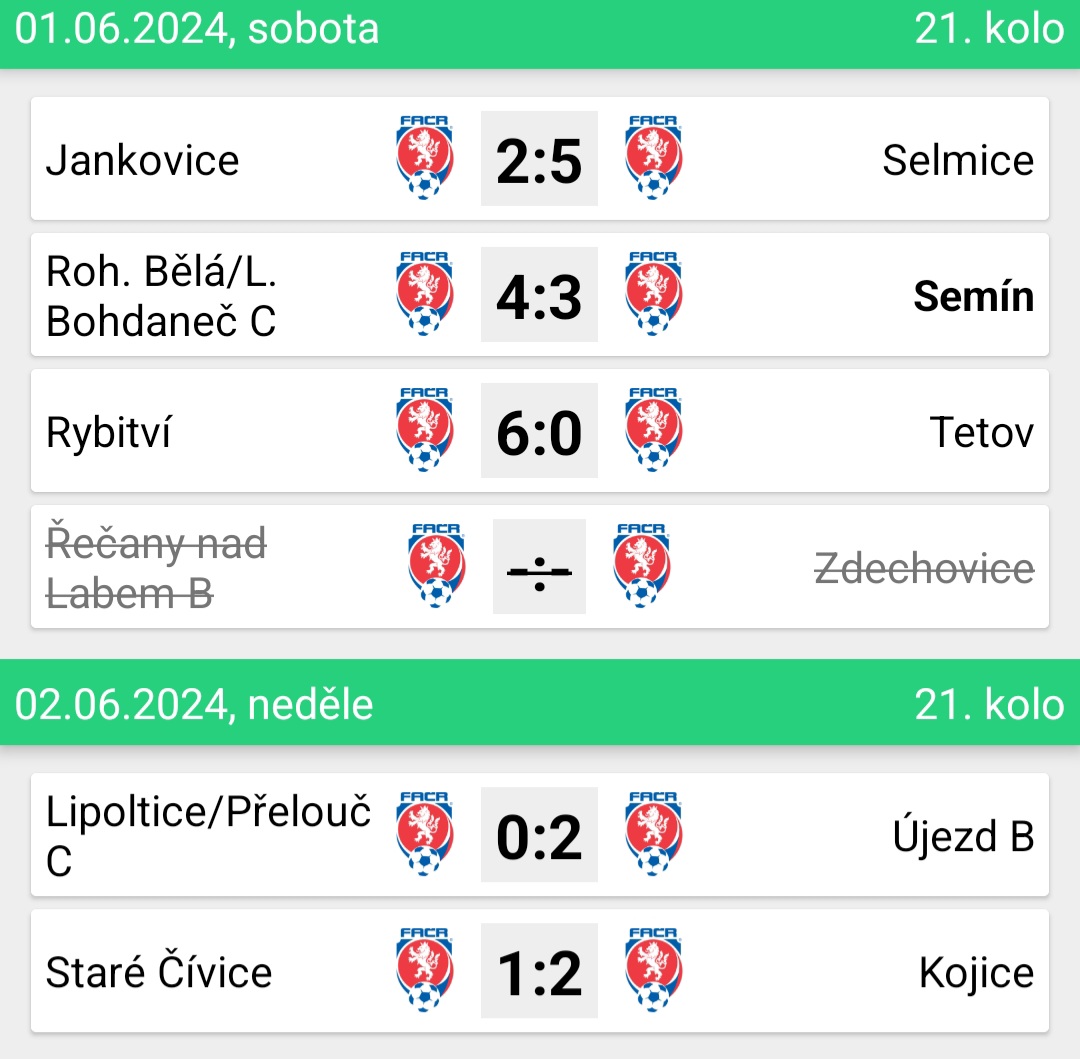Click the 01.06.2024 sobota date header
Screen dimensions: 1080x1059
(196, 29)
